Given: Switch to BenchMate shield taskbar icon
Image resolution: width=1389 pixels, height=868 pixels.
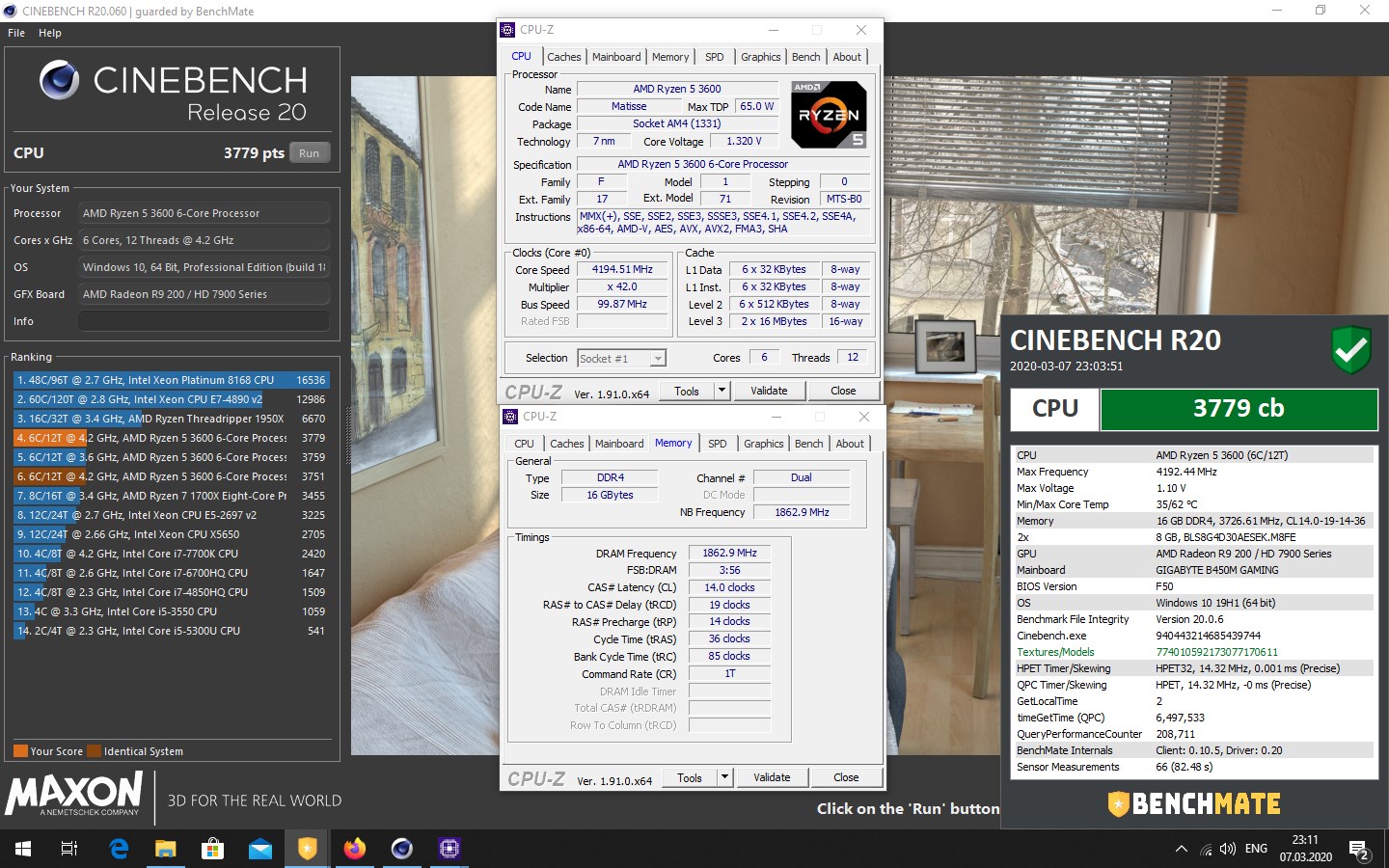Looking at the screenshot, I should (308, 849).
